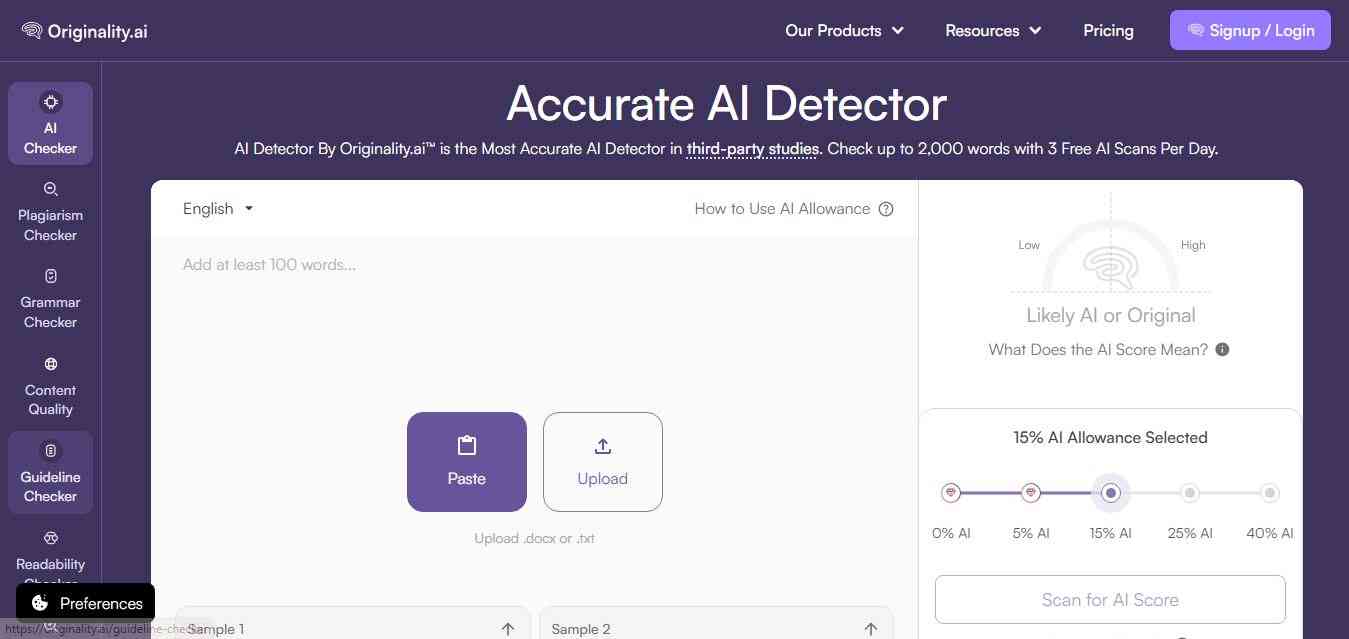Select the 5% AI allowance option
Viewport: 1349px width, 639px height.
pos(1031,493)
